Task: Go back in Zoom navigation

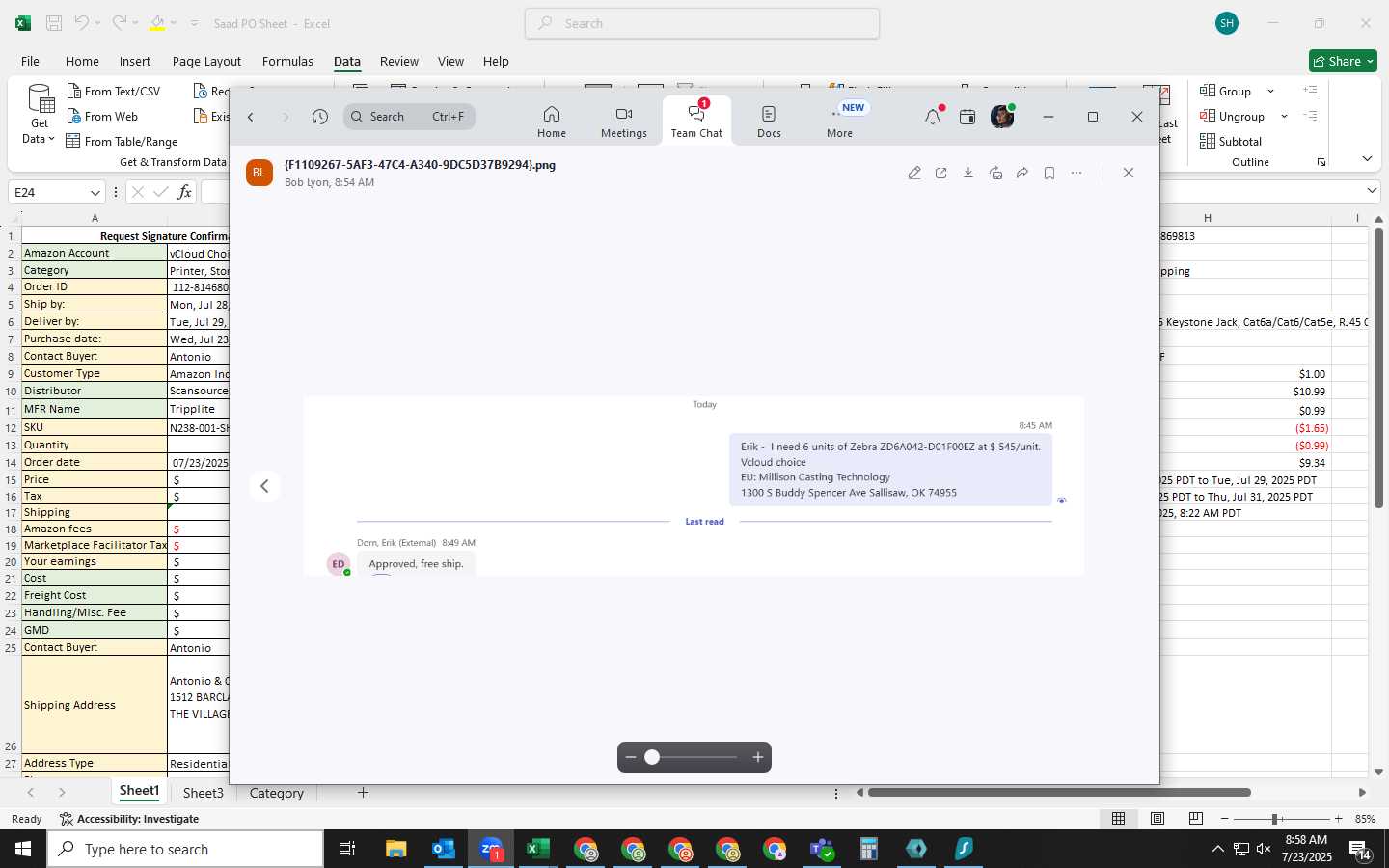Action: pyautogui.click(x=251, y=117)
